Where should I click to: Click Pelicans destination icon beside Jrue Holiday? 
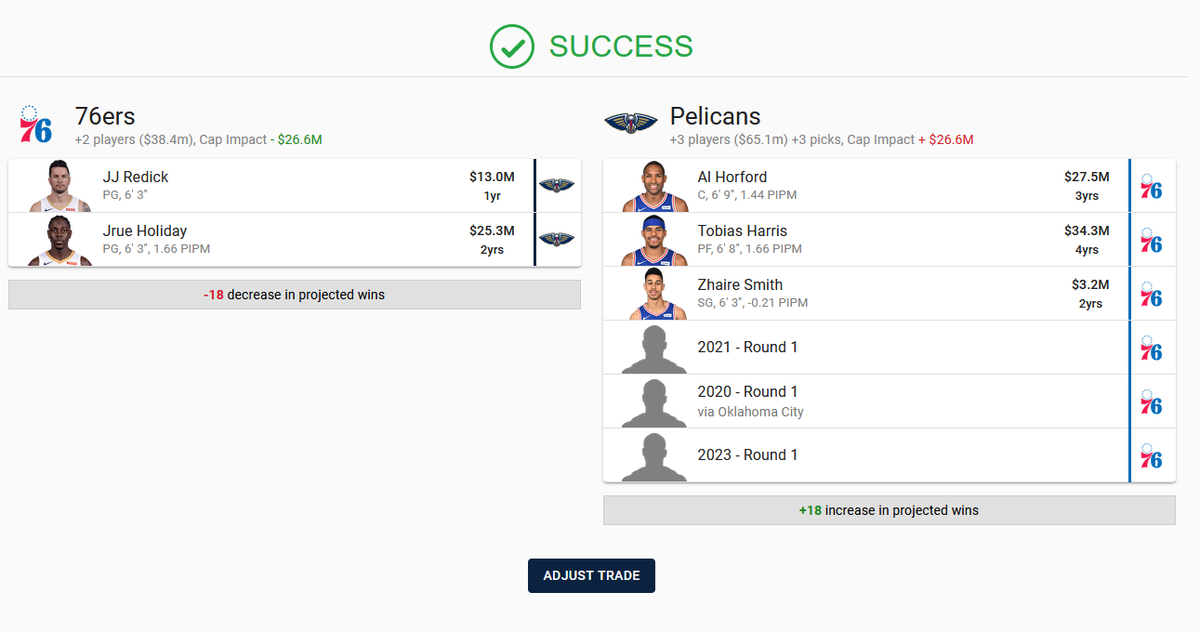pyautogui.click(x=557, y=239)
